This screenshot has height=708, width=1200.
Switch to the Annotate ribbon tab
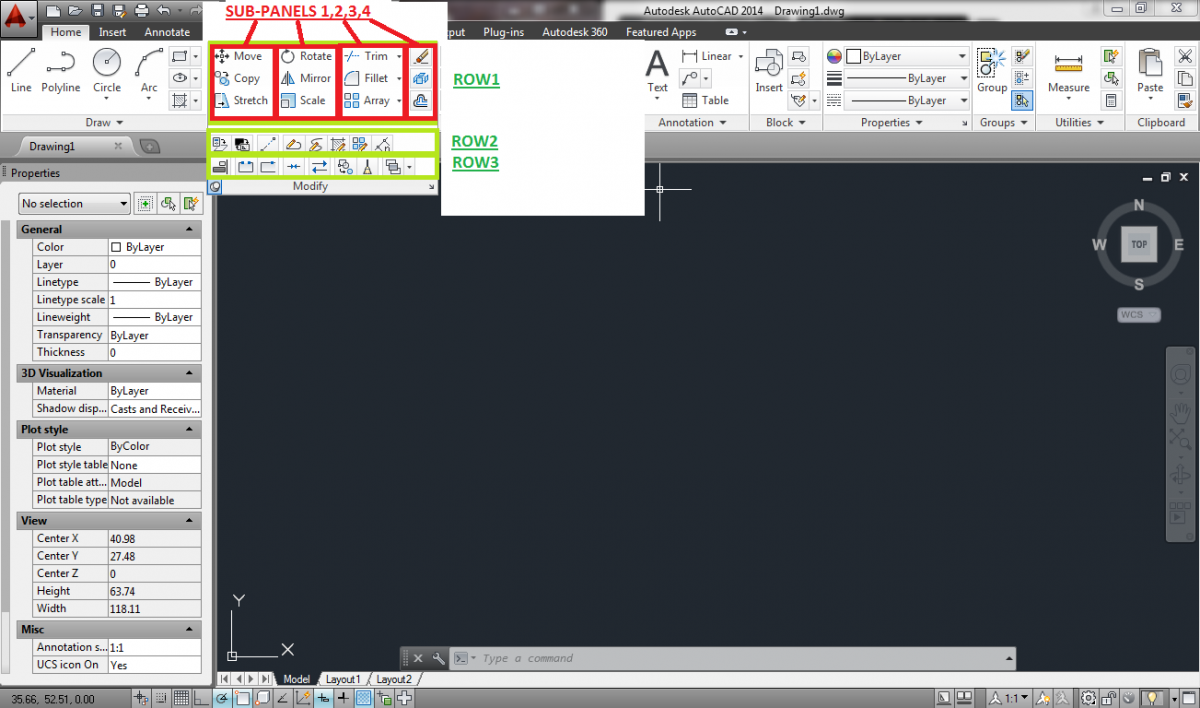pyautogui.click(x=167, y=32)
